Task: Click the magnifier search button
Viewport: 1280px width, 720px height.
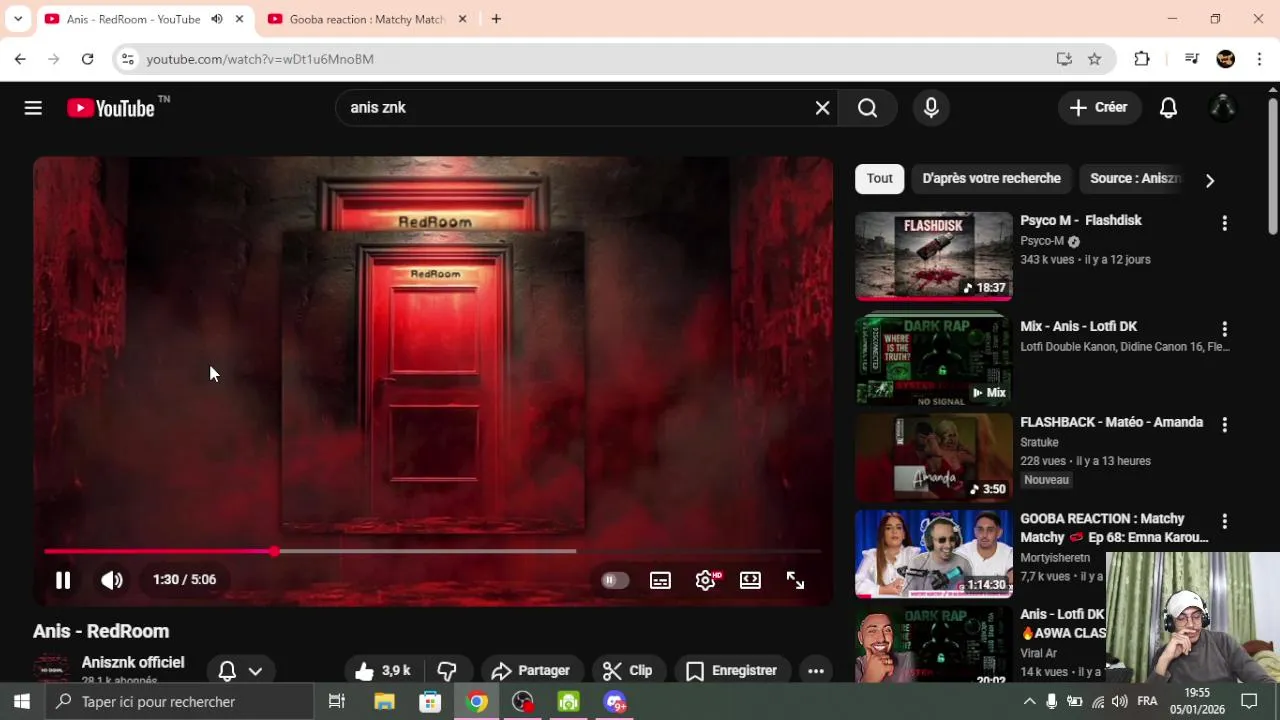Action: coord(867,108)
